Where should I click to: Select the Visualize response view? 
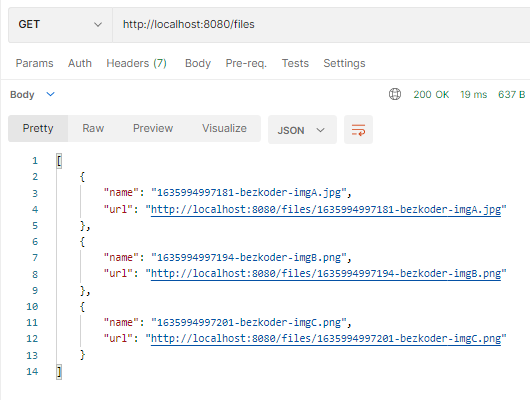click(224, 128)
